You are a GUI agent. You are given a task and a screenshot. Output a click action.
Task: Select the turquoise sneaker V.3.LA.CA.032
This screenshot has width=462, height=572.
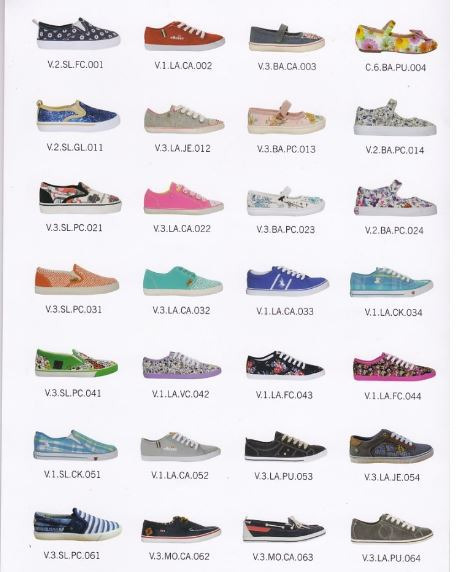[x=183, y=281]
